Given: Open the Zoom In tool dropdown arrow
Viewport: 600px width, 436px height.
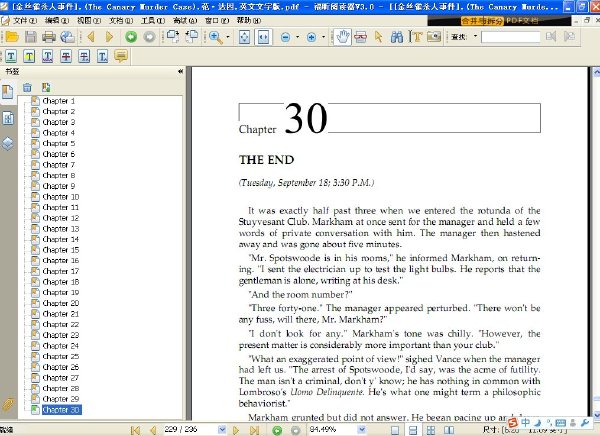Looking at the screenshot, I should (x=228, y=37).
